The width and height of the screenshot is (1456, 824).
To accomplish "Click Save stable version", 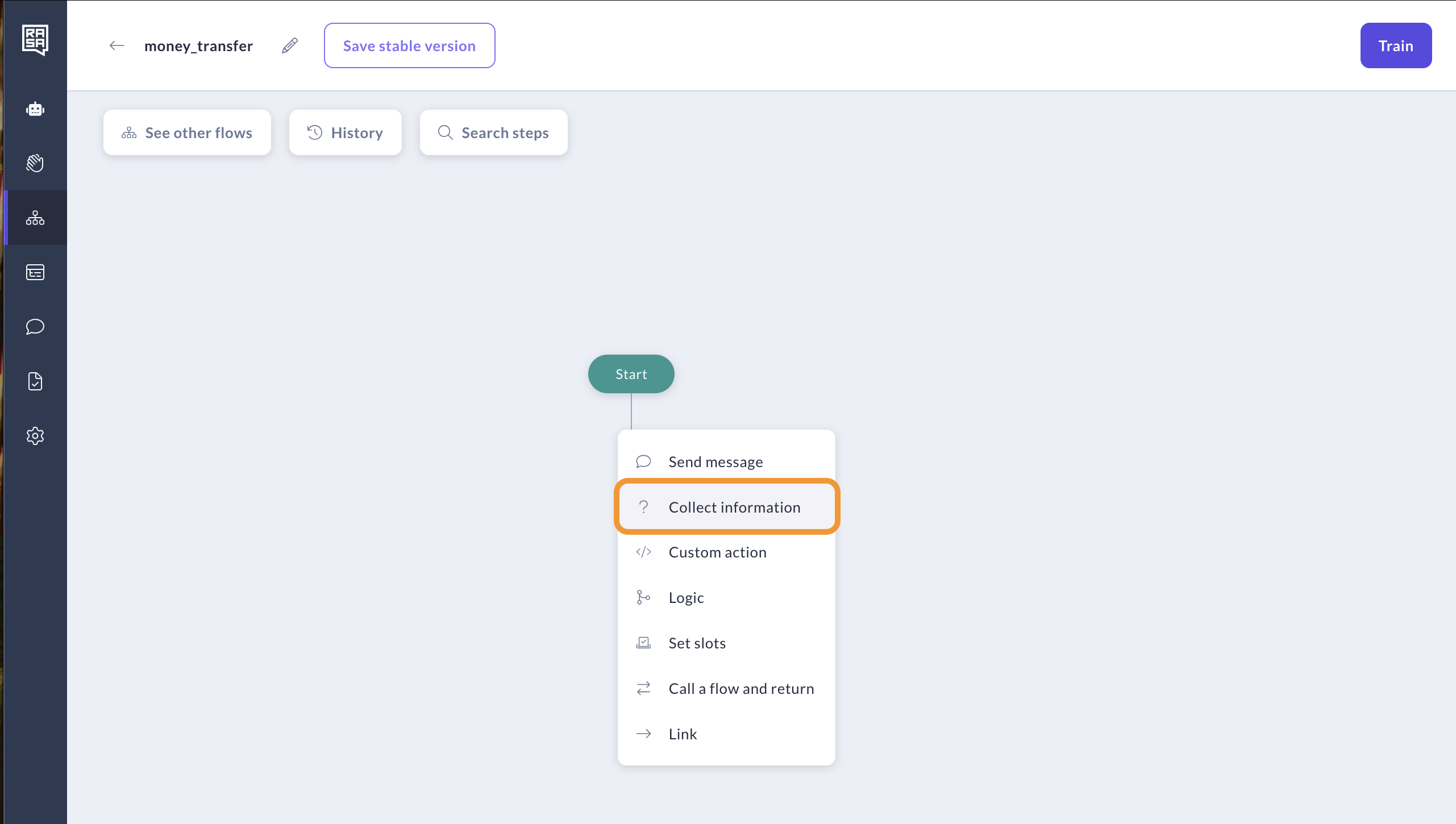I will point(409,45).
